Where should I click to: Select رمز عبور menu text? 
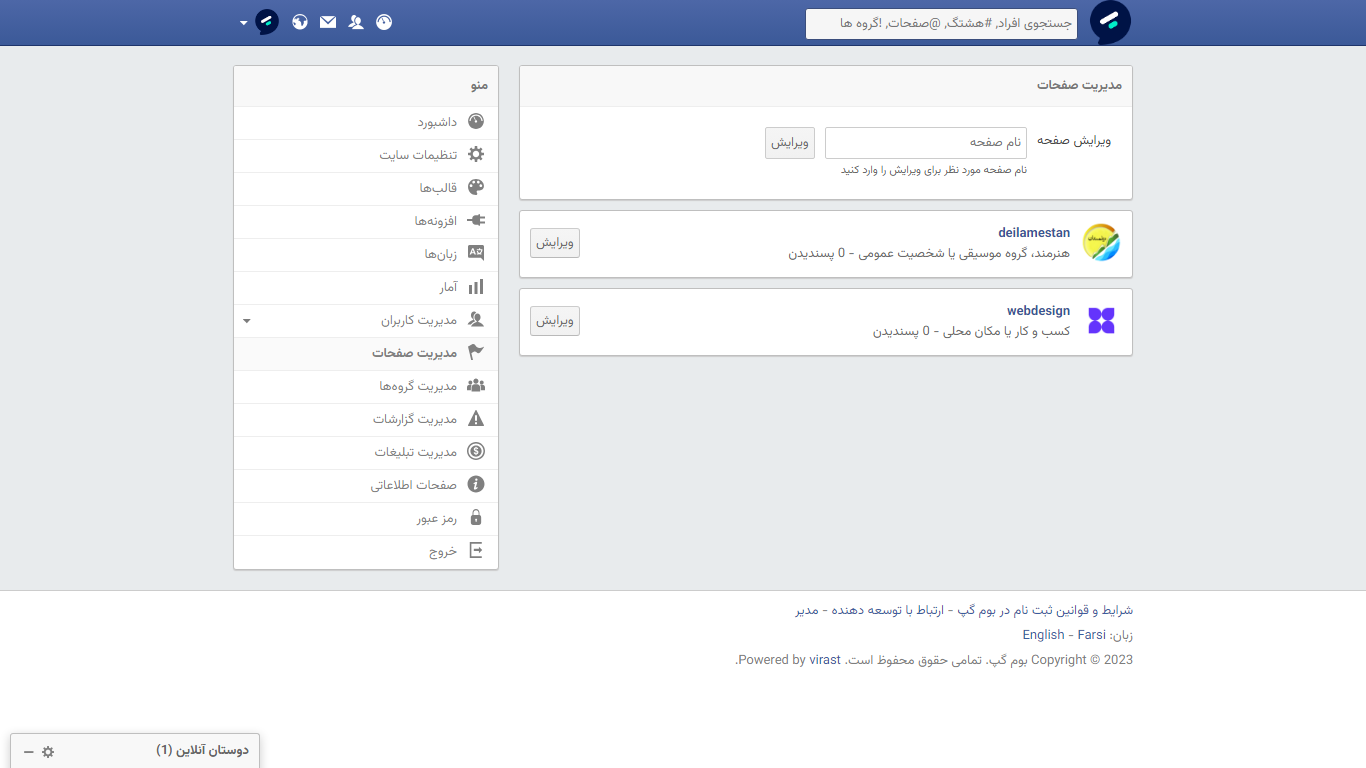[x=437, y=518]
